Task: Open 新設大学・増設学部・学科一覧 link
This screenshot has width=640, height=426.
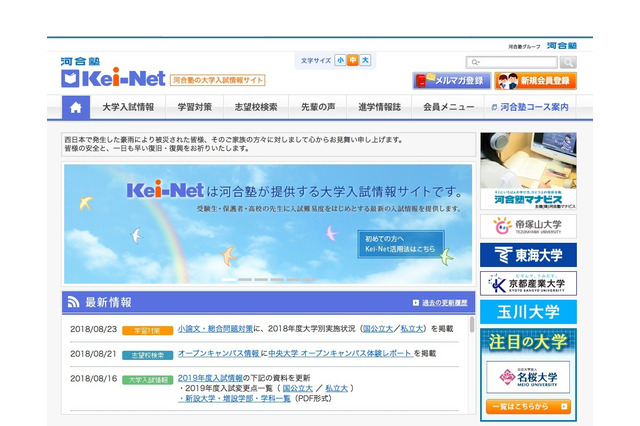Action: (235, 399)
